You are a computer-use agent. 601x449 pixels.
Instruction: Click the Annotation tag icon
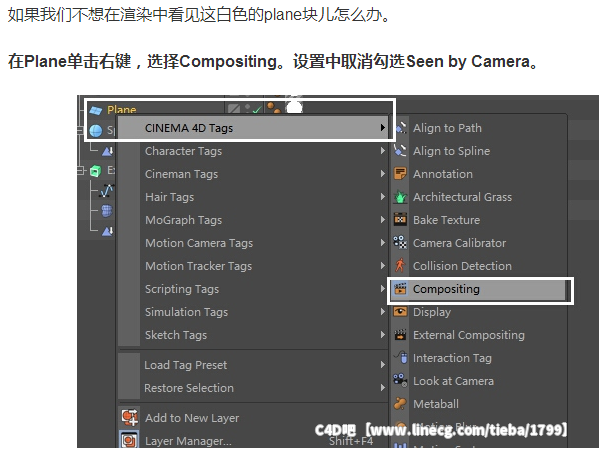[401, 174]
